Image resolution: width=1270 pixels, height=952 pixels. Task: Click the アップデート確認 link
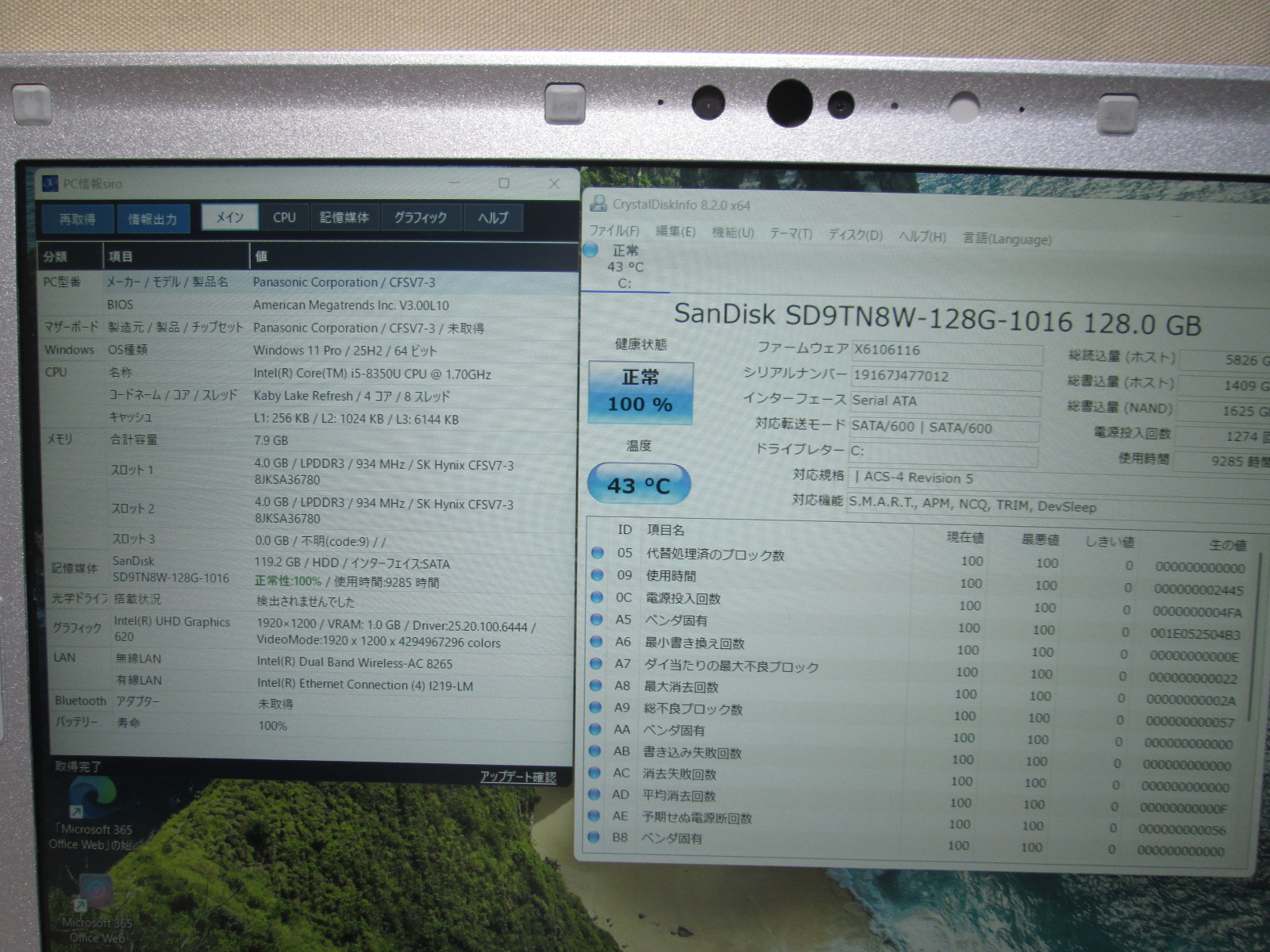tap(518, 777)
